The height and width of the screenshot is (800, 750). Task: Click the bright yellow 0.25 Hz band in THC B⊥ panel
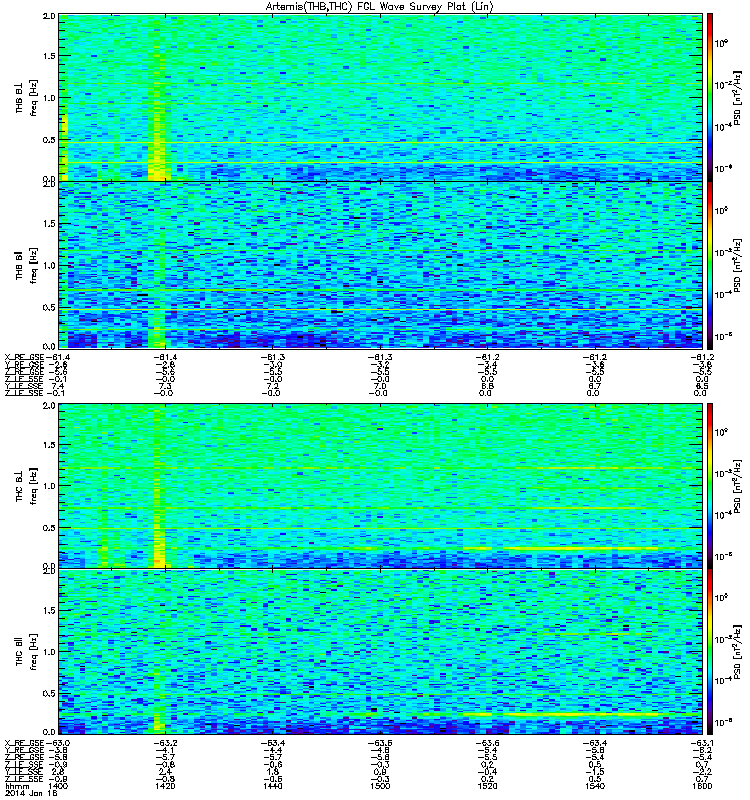pos(582,548)
